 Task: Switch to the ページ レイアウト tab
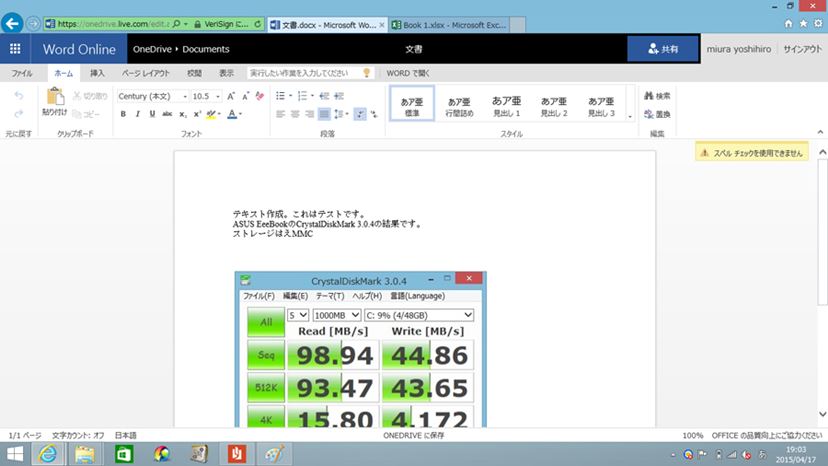point(146,73)
